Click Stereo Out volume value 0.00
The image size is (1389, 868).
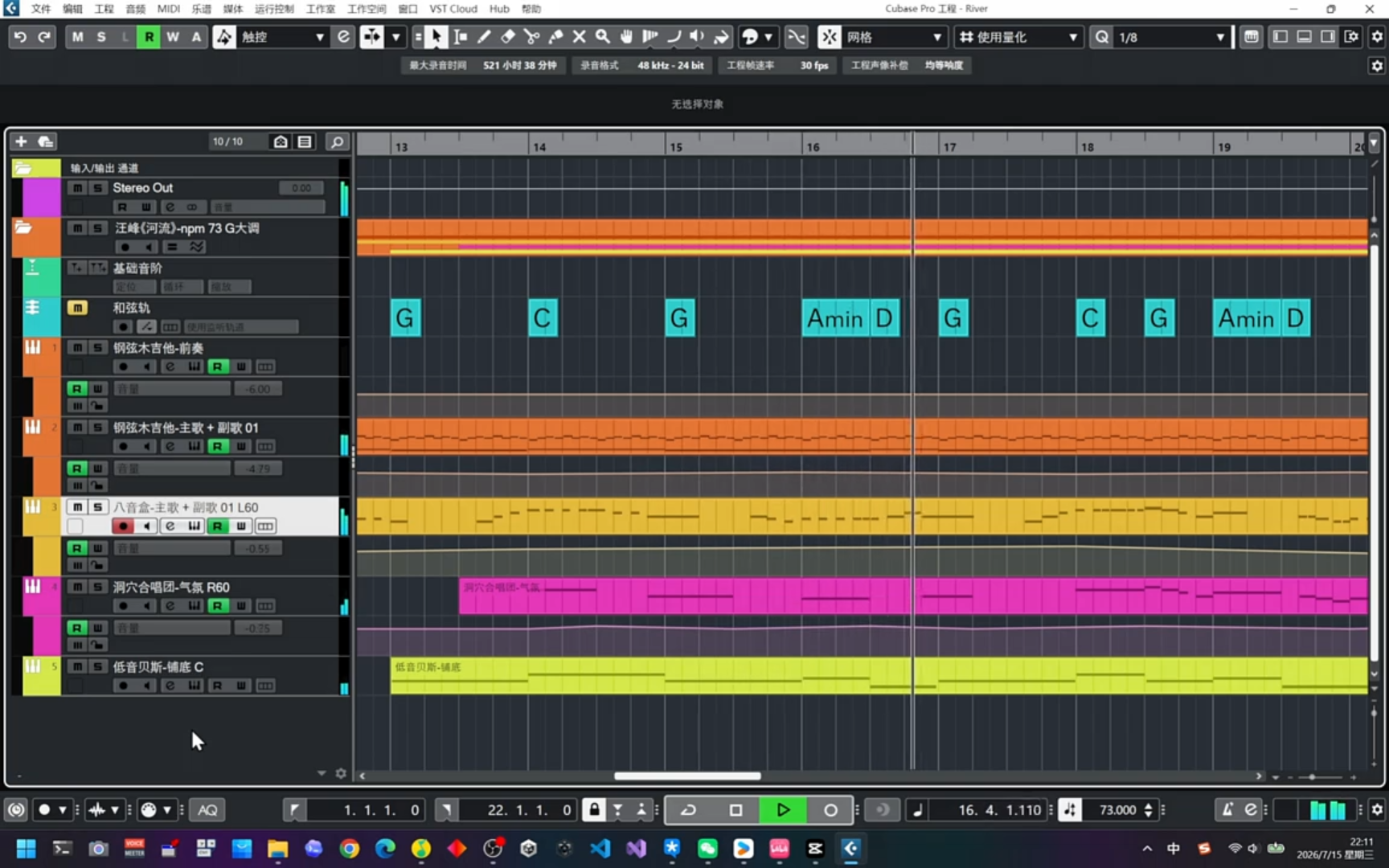tap(301, 188)
